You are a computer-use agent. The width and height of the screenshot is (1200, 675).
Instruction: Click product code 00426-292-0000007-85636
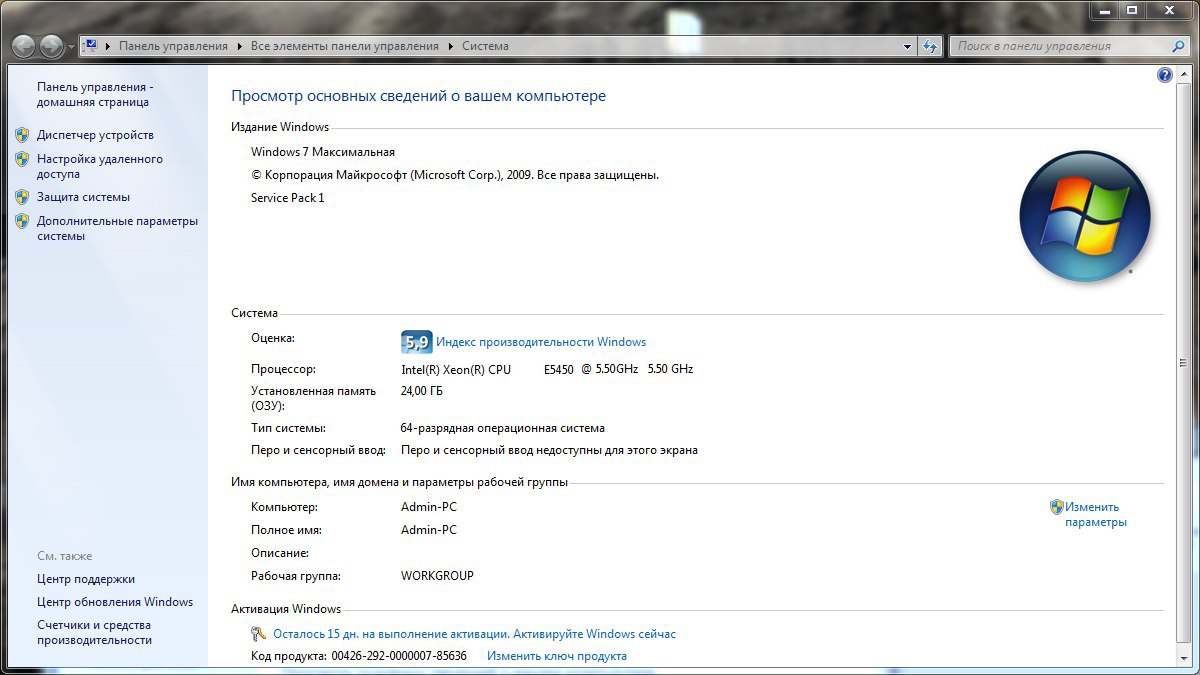click(x=399, y=656)
